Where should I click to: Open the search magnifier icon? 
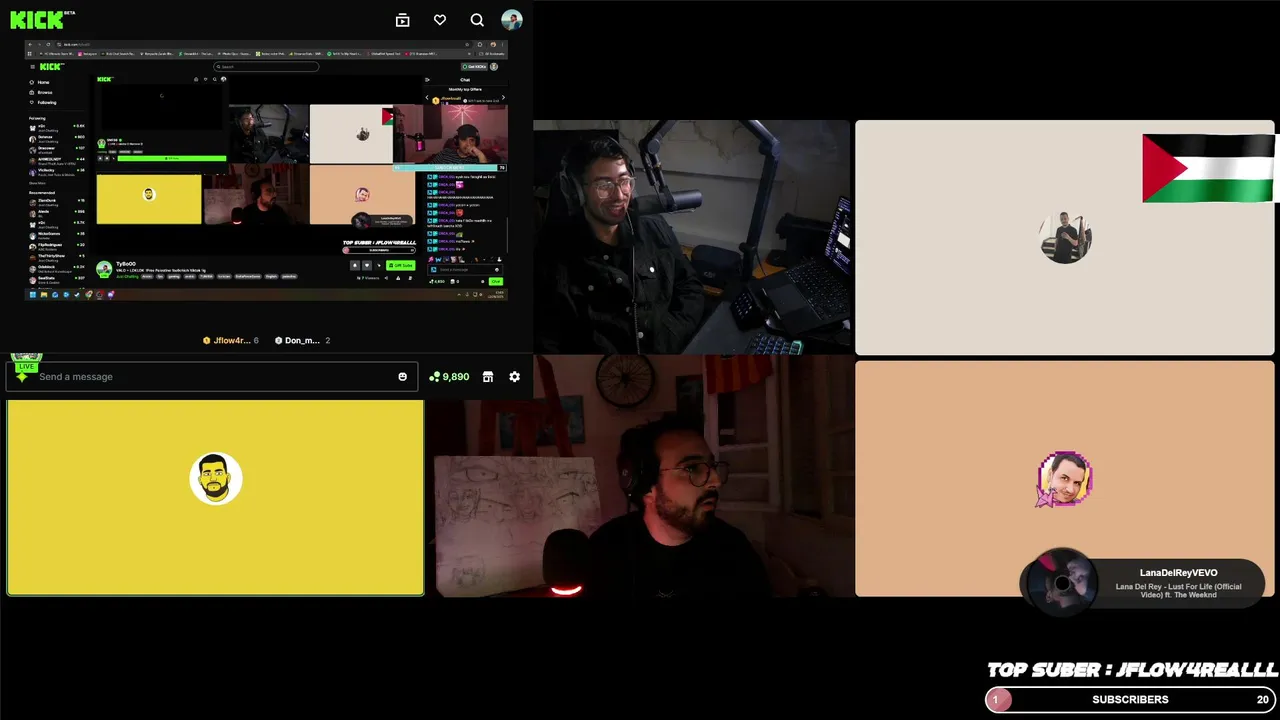477,20
